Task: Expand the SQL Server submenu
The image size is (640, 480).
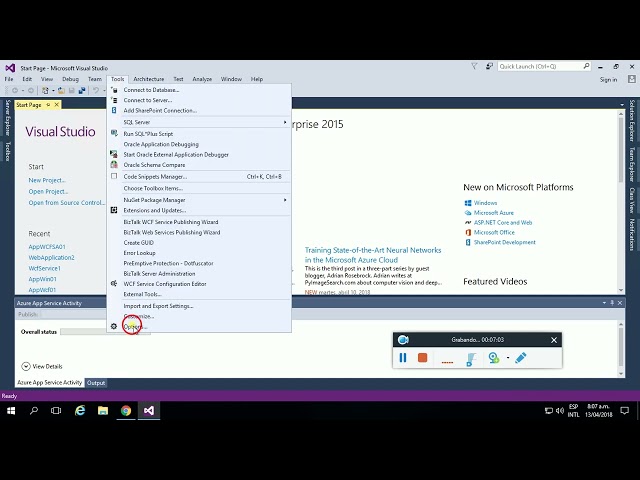Action: pos(285,122)
